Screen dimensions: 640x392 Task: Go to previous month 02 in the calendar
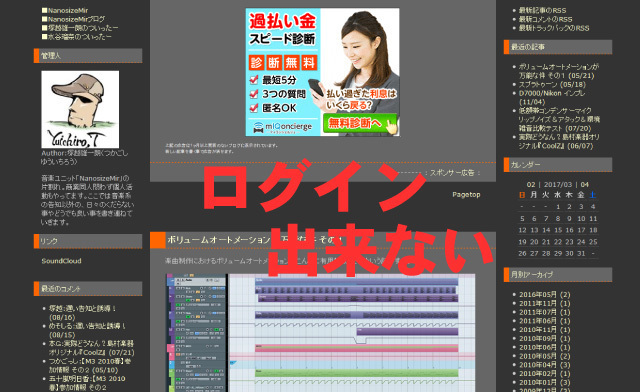click(x=531, y=185)
